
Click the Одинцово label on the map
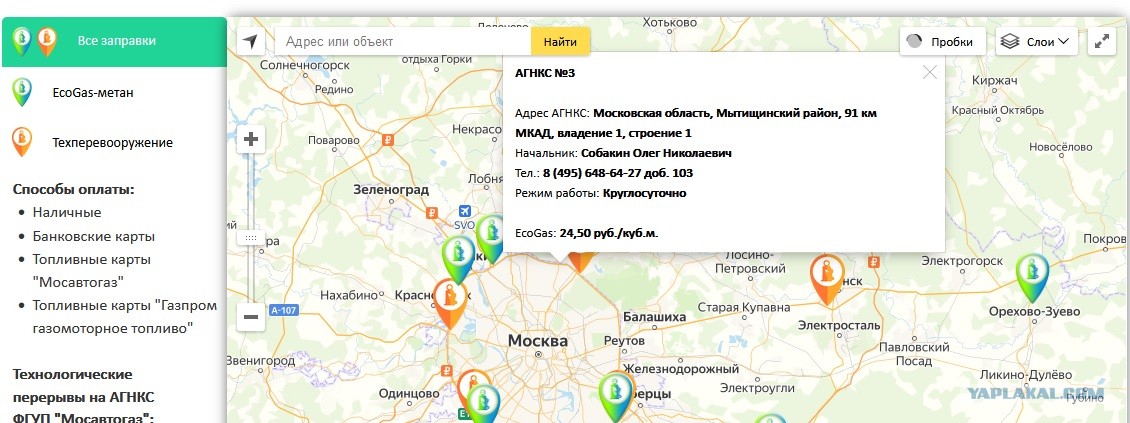click(x=409, y=394)
